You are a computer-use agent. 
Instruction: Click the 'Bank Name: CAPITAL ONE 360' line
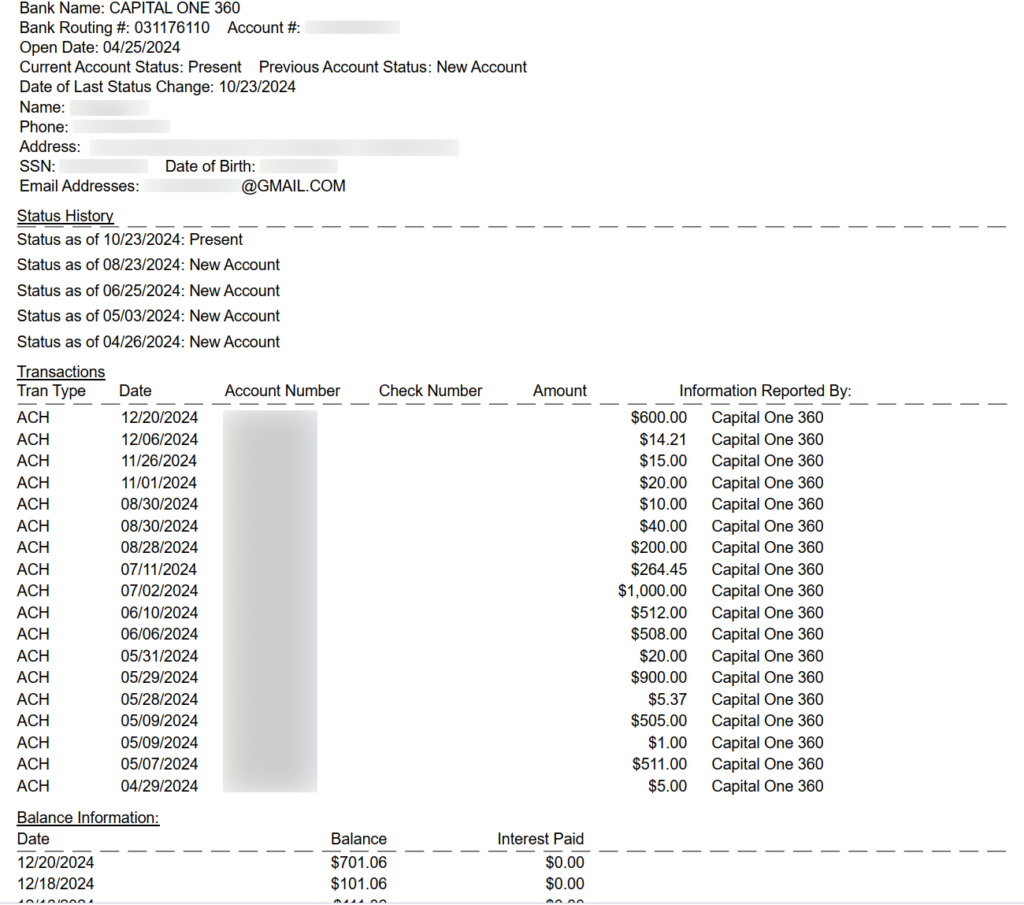coord(130,8)
